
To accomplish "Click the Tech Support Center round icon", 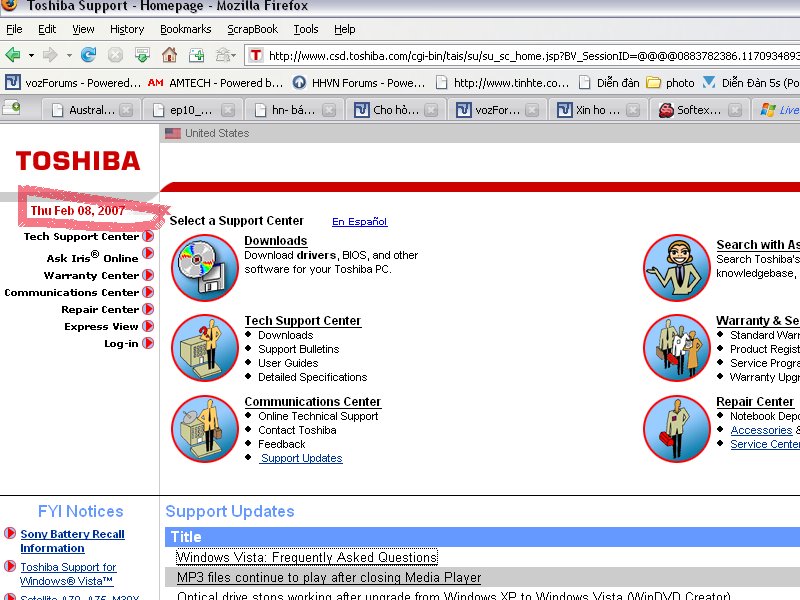I will pyautogui.click(x=205, y=348).
